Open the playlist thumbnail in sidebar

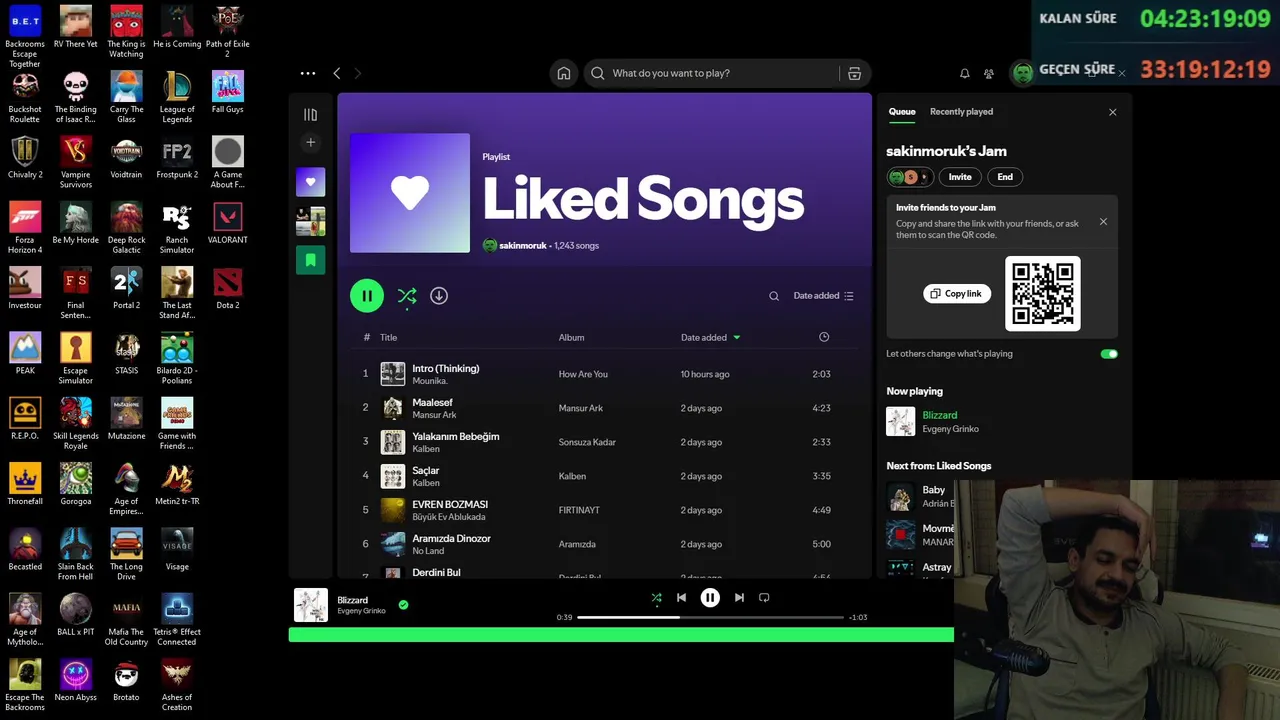(310, 221)
